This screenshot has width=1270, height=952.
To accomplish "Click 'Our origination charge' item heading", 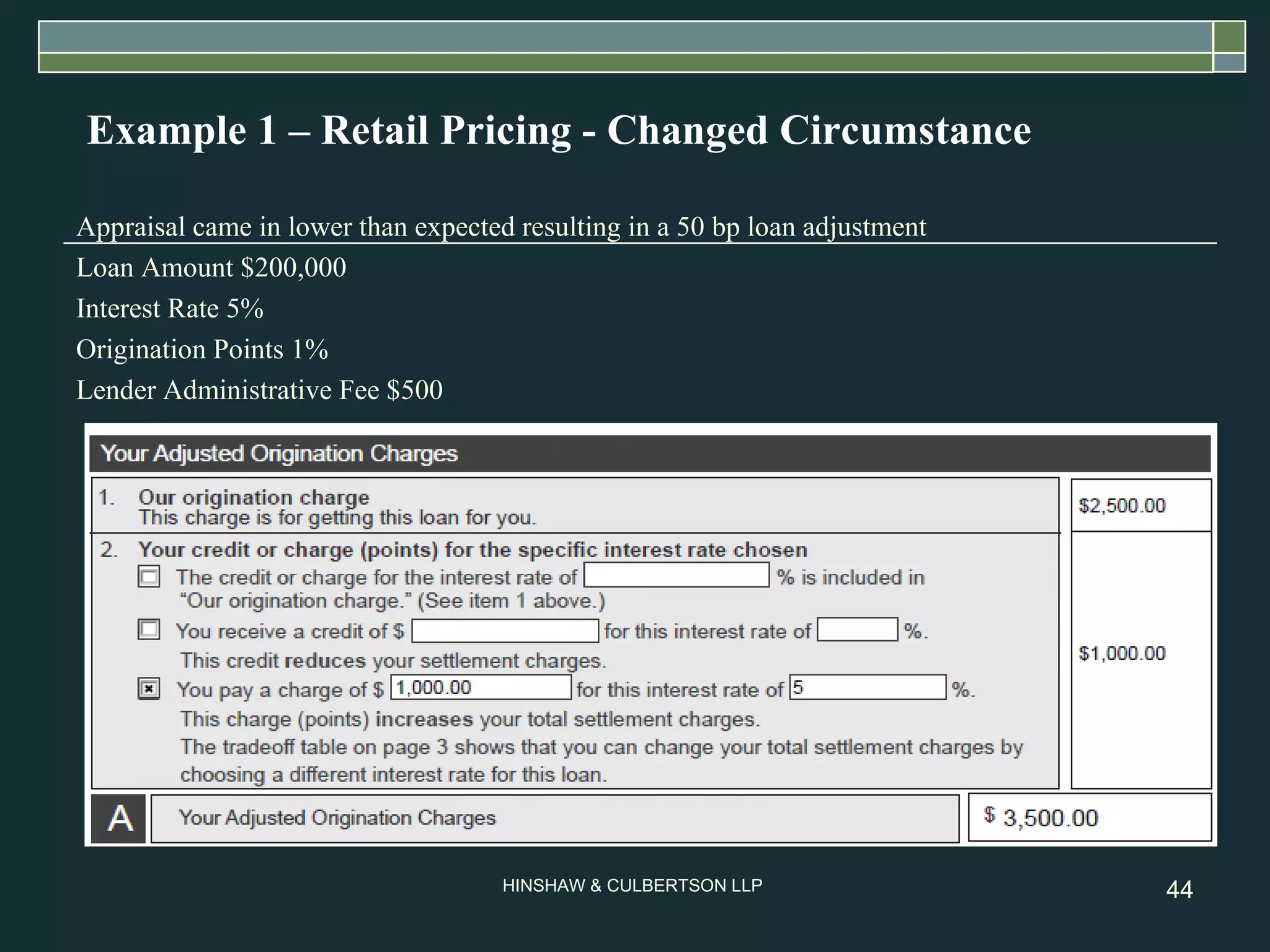I will [254, 497].
